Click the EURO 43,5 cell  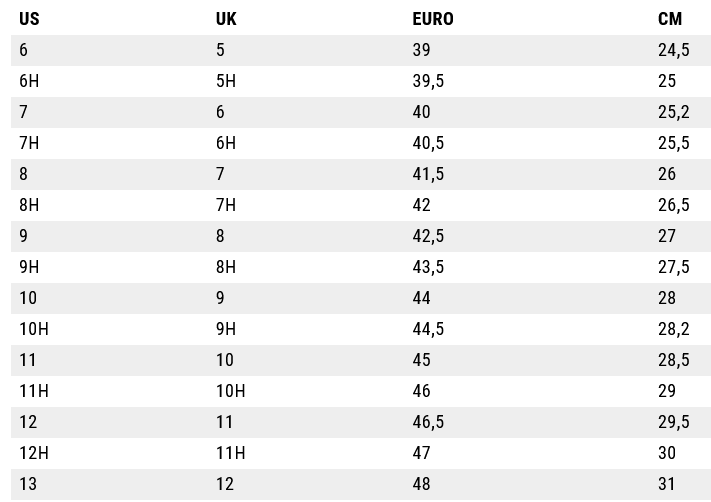pos(428,267)
